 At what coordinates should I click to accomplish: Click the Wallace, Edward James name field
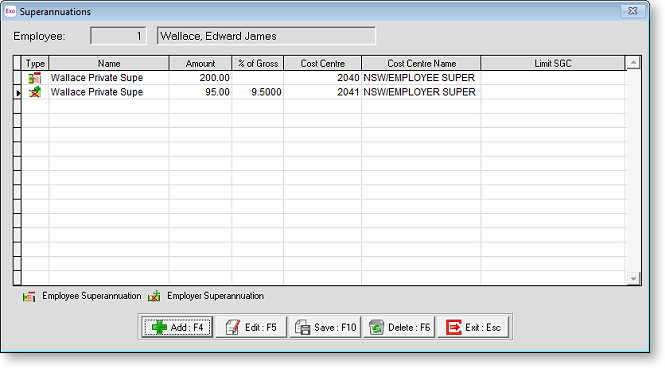[x=266, y=36]
